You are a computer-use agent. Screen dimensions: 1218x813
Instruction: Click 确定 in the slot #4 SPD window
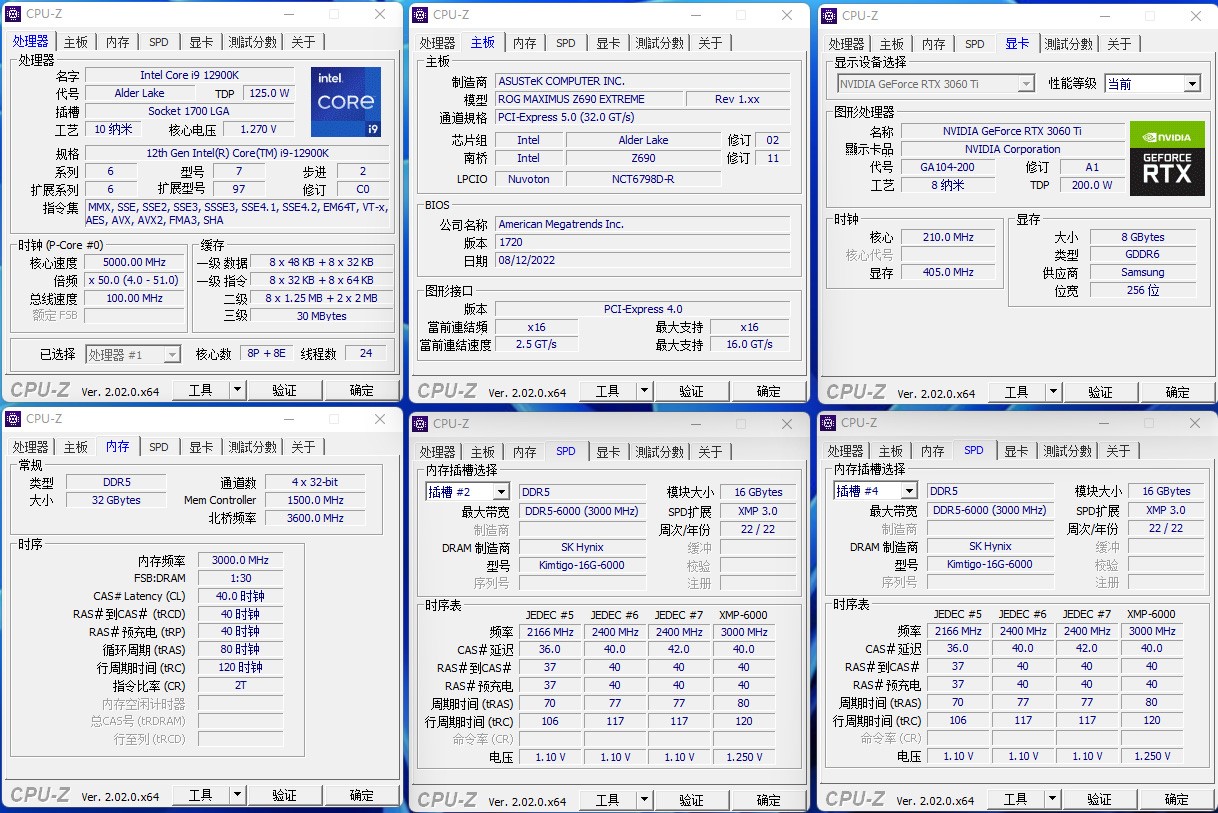point(1176,799)
